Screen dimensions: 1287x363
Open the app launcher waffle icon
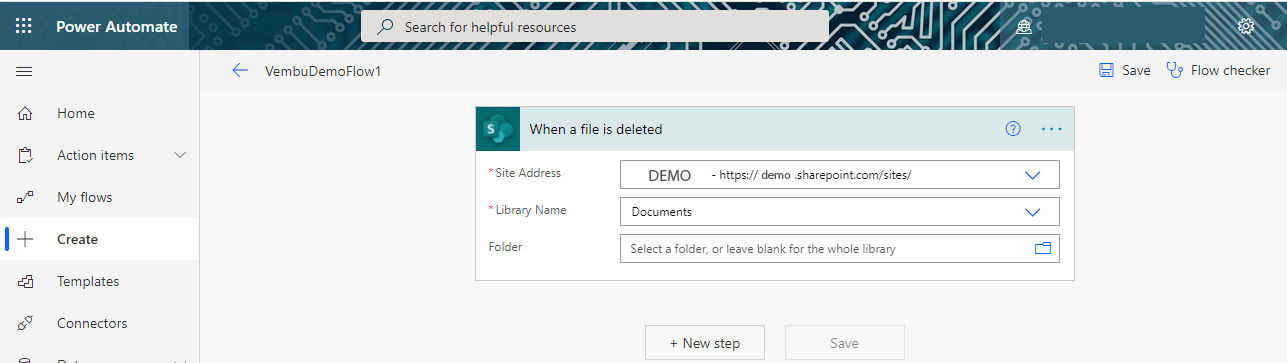(24, 26)
